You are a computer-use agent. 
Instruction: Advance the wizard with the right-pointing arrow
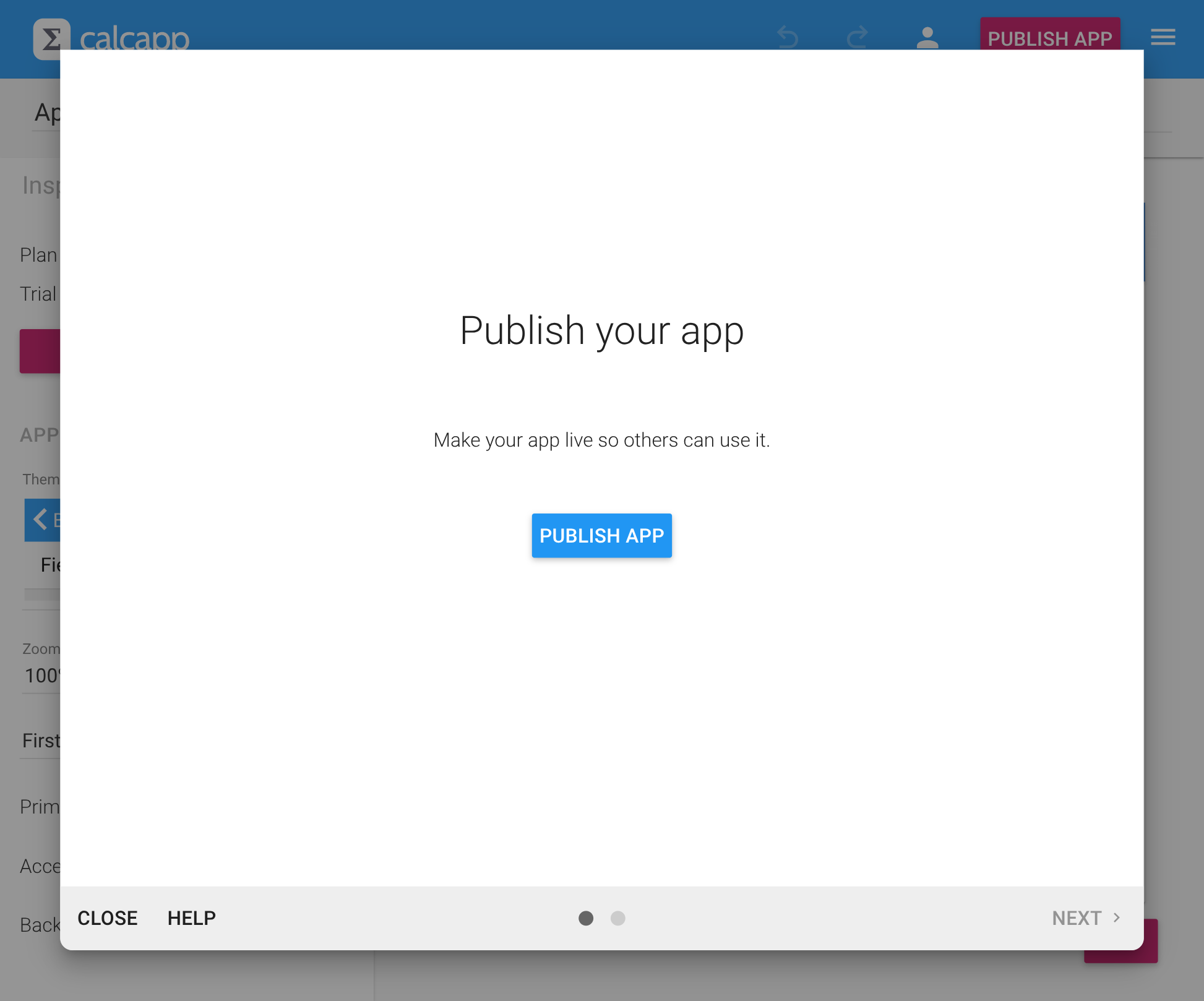[x=1117, y=918]
